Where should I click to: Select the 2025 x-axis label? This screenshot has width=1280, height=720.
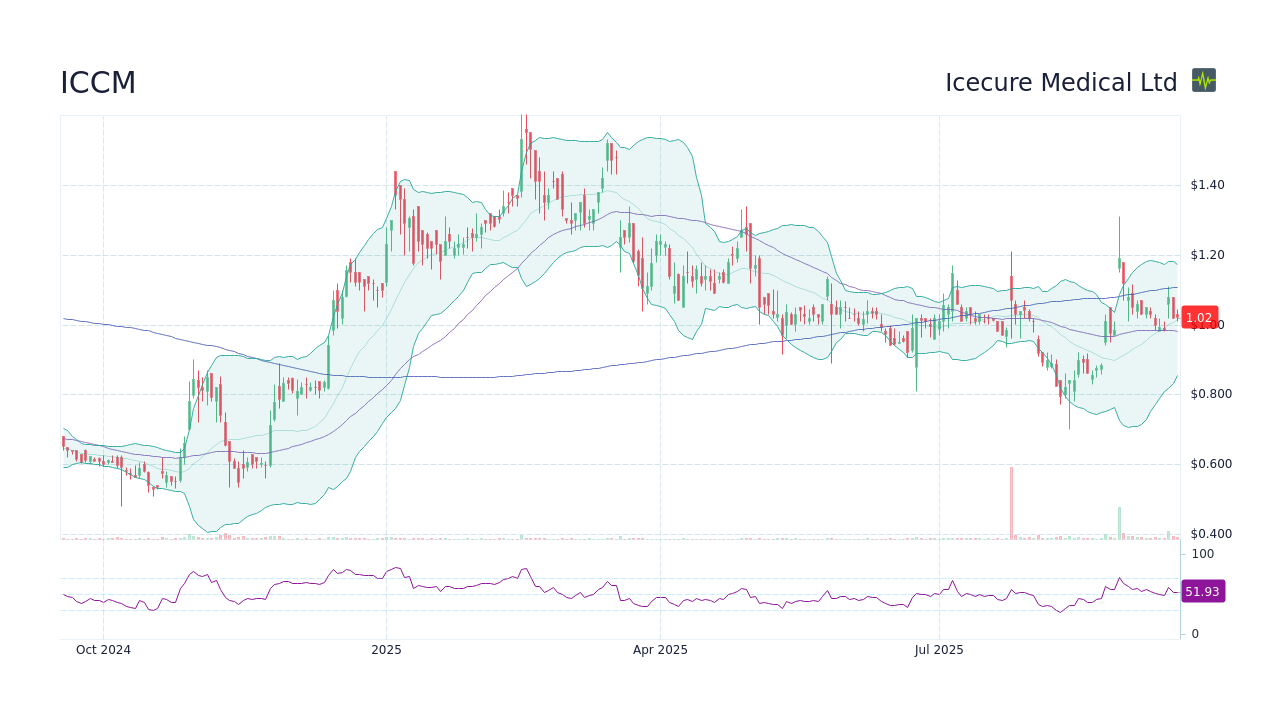pyautogui.click(x=386, y=650)
